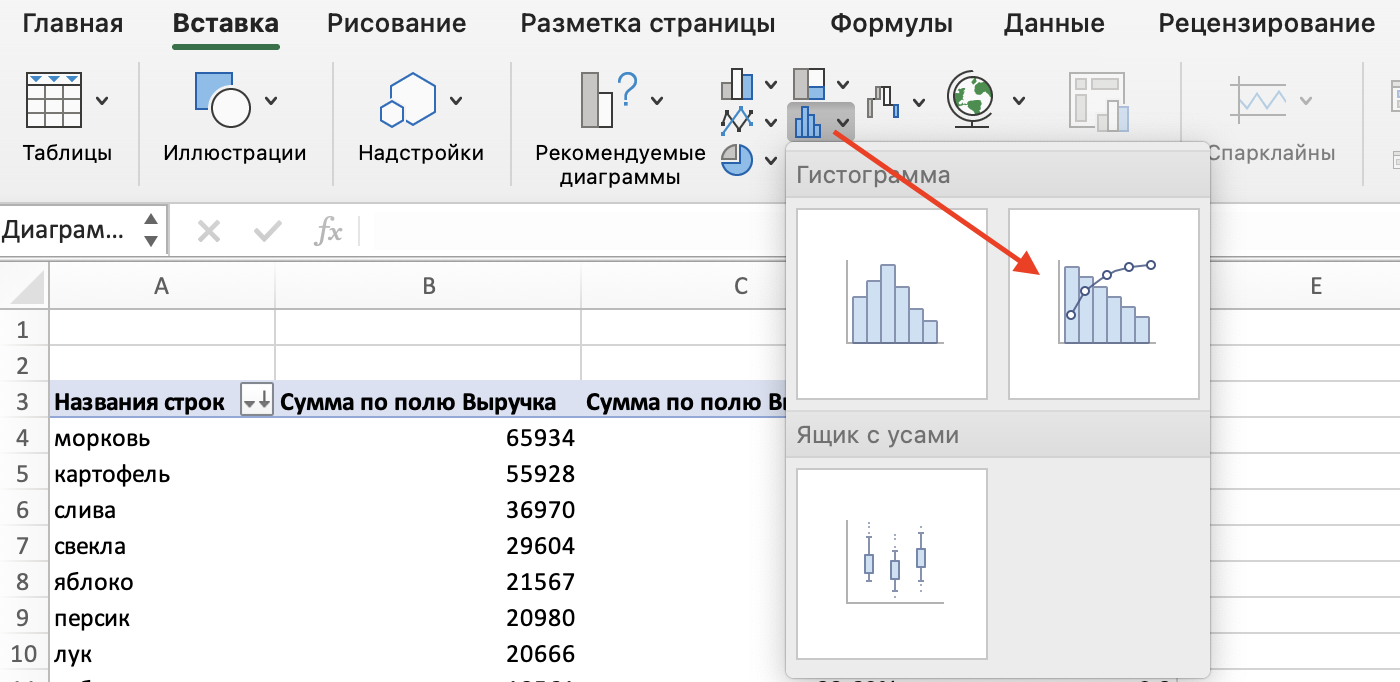Switch to the Формулы ribbon tab
Screen dimensions: 1400x682
click(891, 23)
